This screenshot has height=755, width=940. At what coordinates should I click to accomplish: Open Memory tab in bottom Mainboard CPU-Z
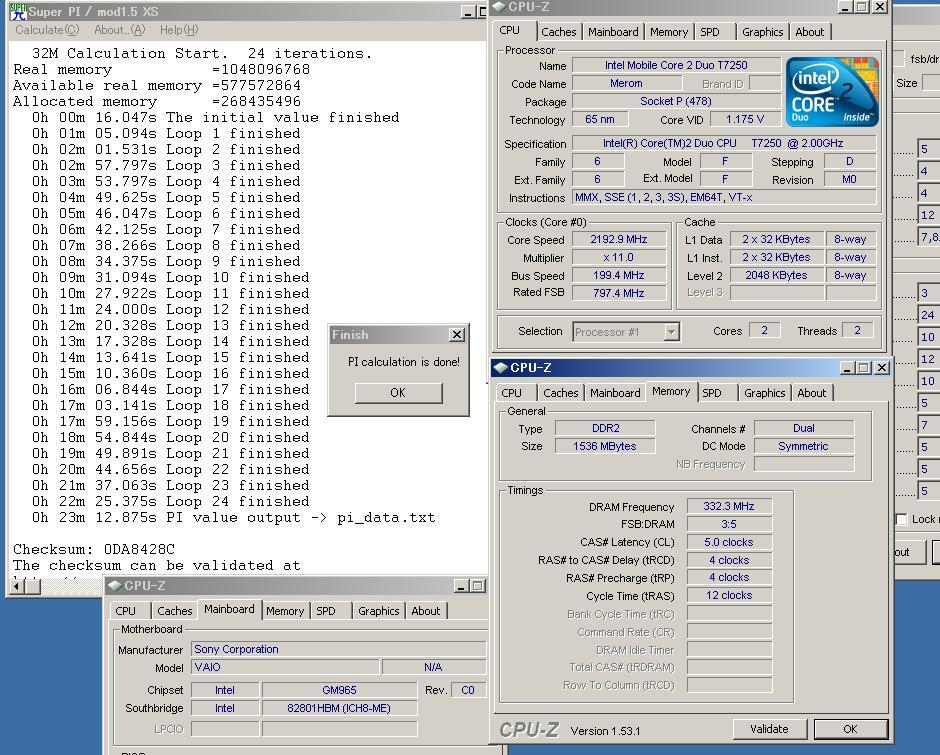coord(285,610)
